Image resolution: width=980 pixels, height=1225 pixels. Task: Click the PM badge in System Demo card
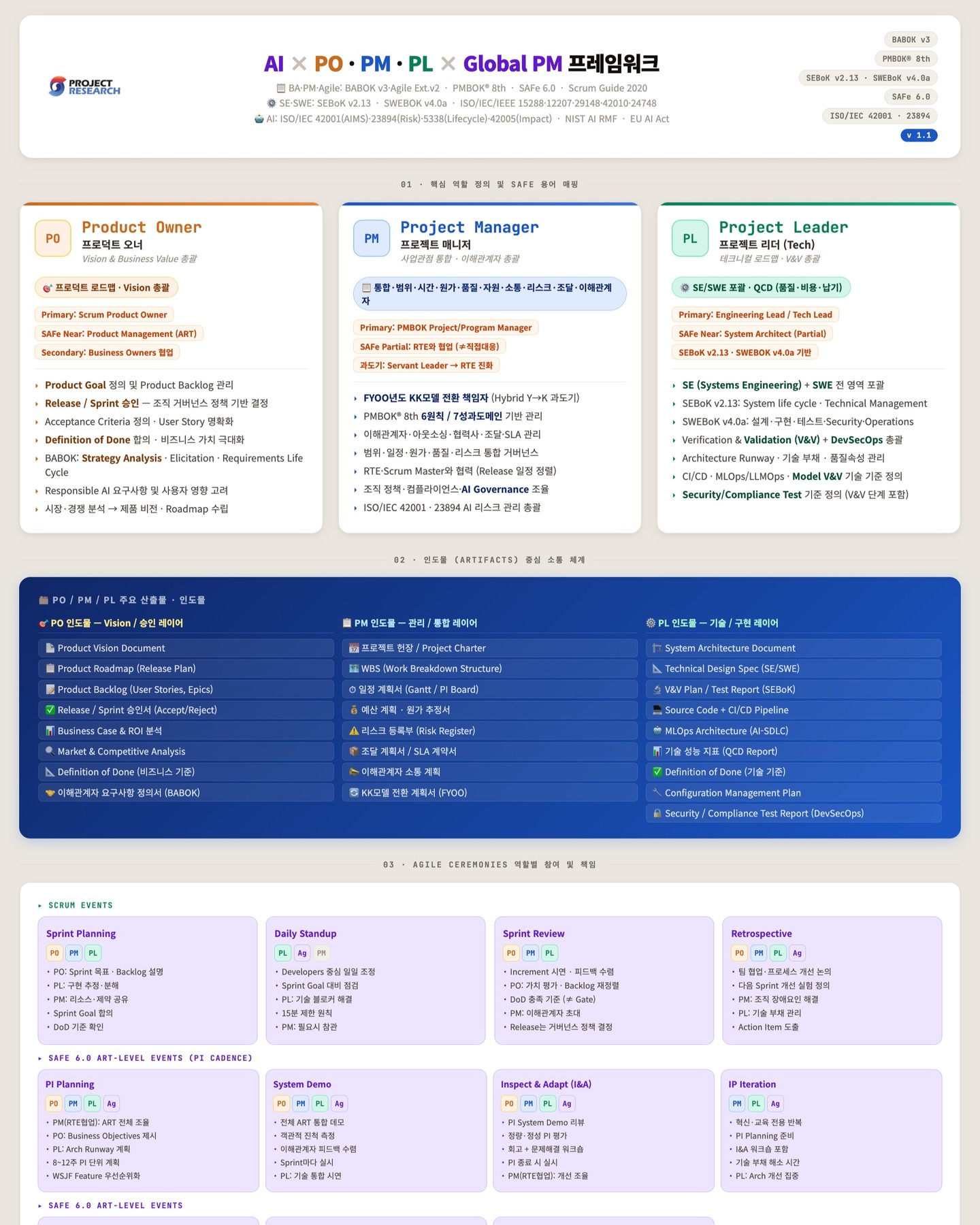(x=301, y=1103)
